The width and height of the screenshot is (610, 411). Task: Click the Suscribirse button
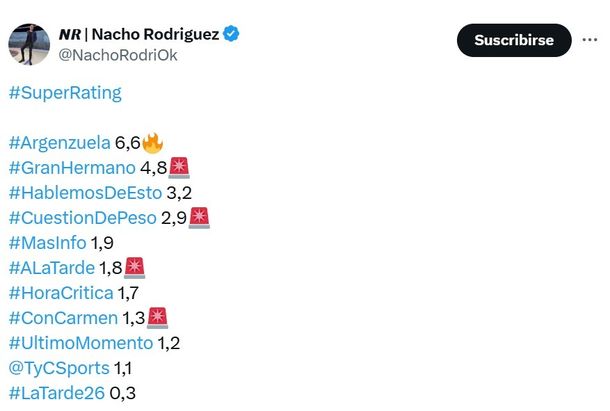pyautogui.click(x=514, y=40)
